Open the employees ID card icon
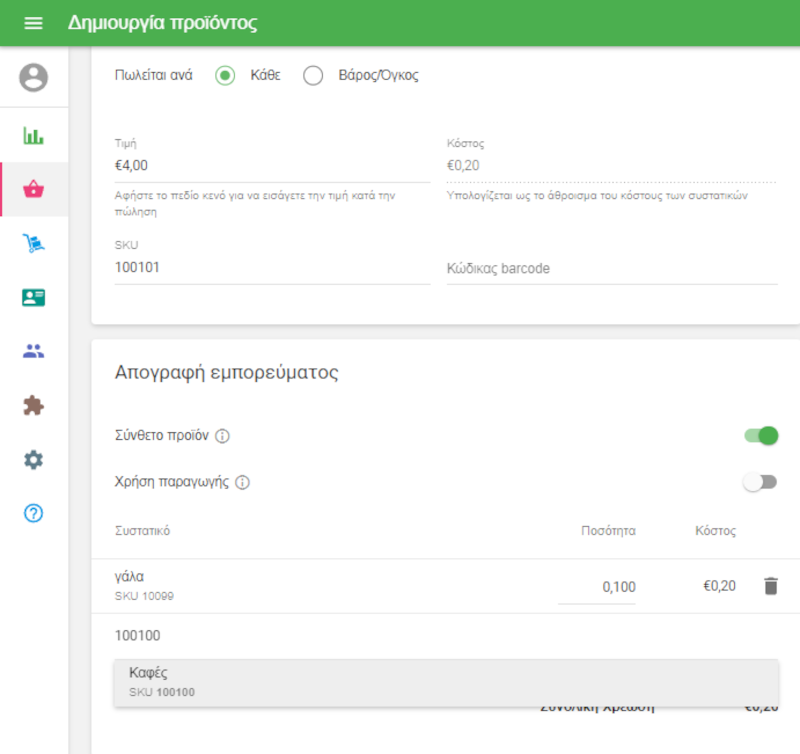Viewport: 800px width, 754px height. [34, 297]
